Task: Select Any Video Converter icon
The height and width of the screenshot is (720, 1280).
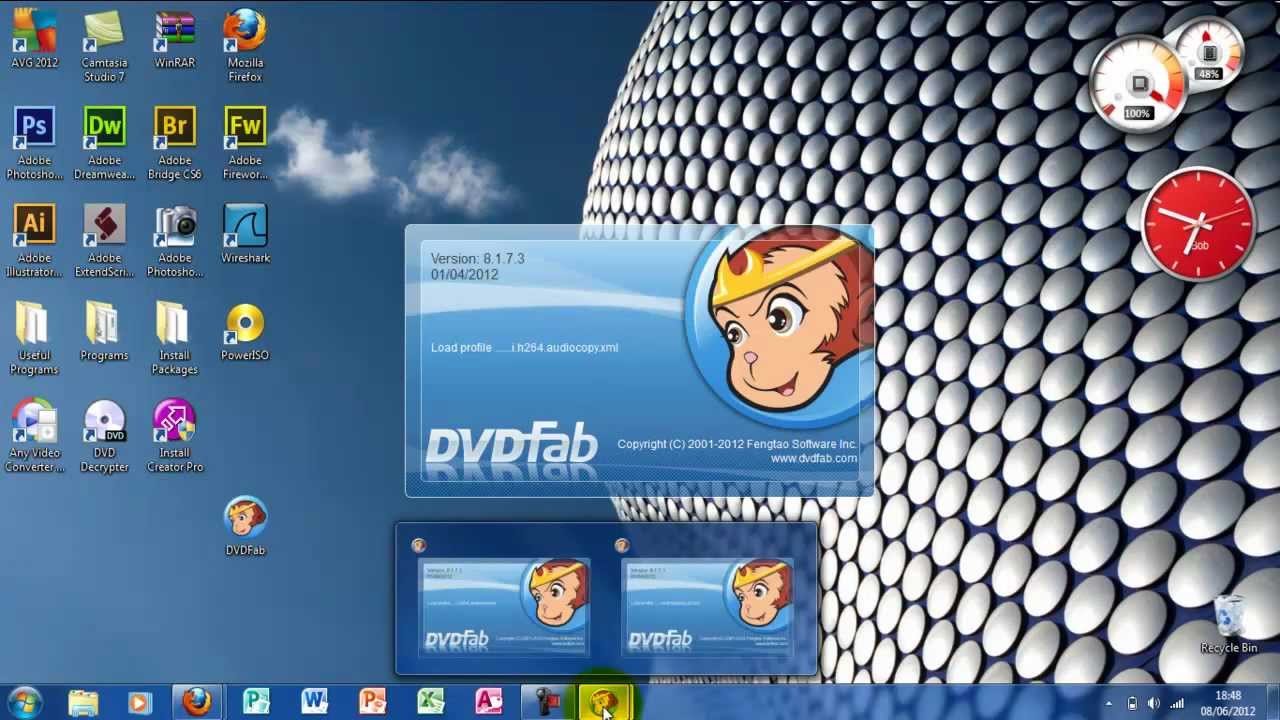Action: click(34, 437)
